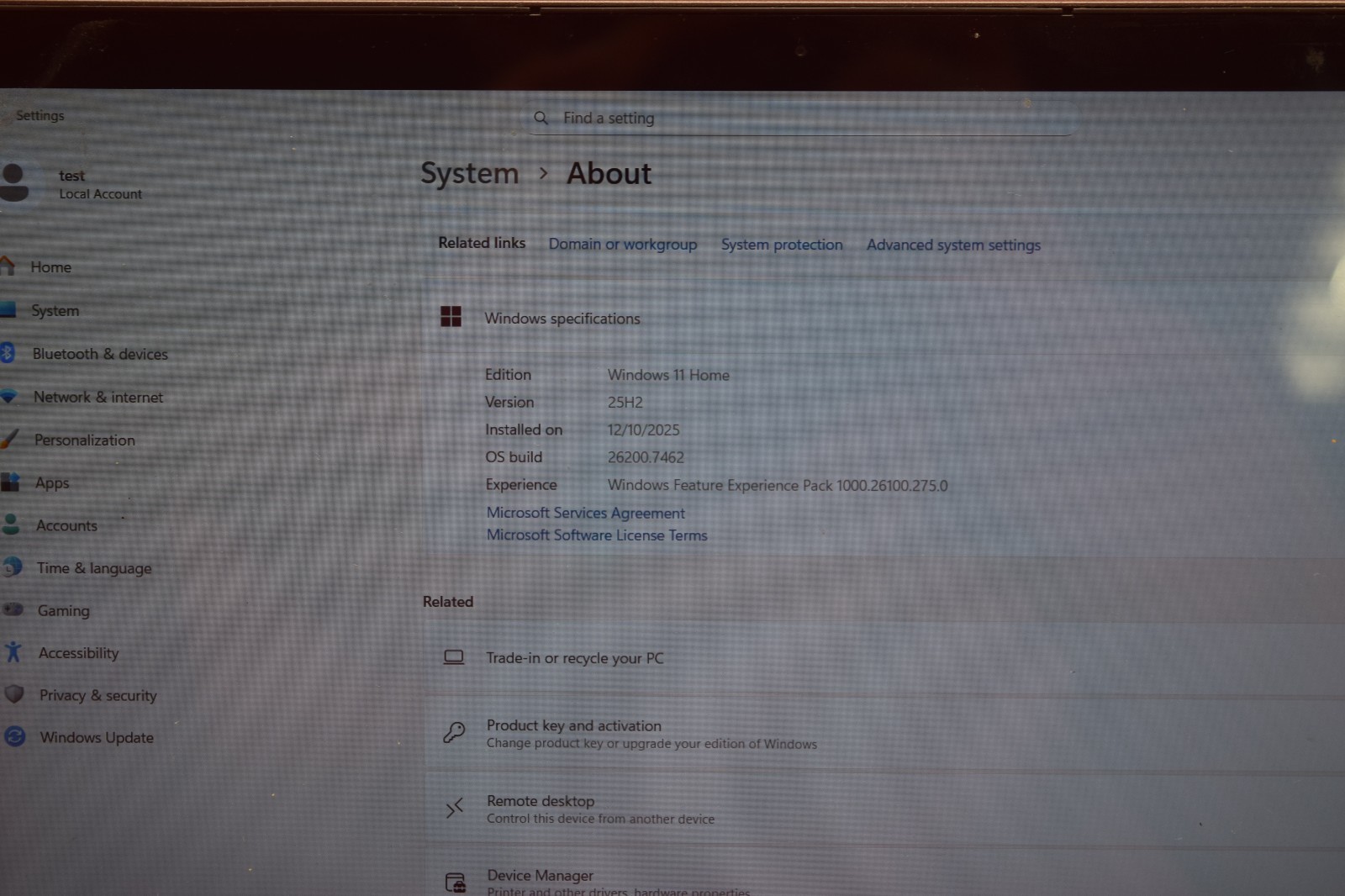
Task: Click the Find a setting search box
Action: pyautogui.click(x=801, y=119)
